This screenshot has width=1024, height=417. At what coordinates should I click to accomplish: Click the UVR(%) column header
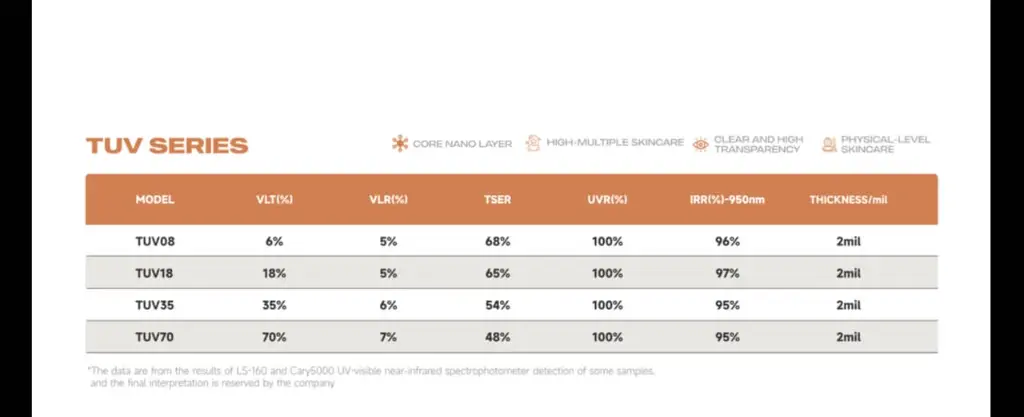tap(607, 200)
